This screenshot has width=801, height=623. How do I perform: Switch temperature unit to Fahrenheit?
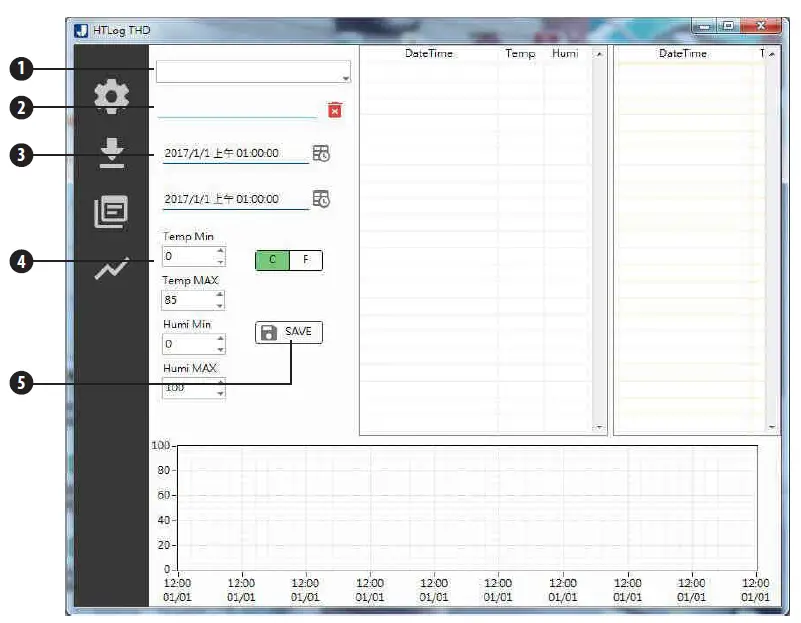[x=307, y=260]
